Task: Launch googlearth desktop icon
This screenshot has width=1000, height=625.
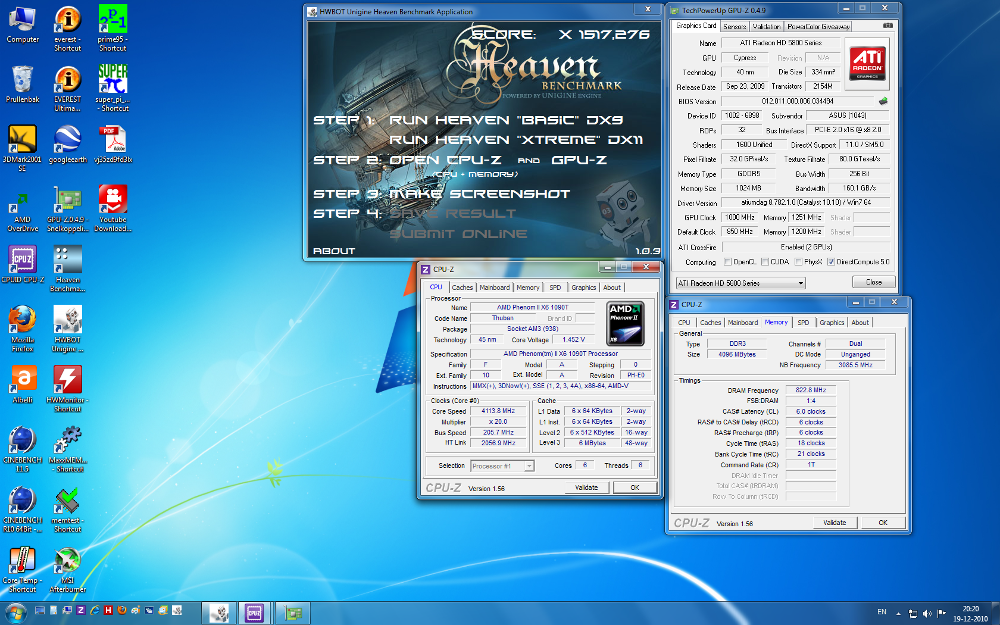Action: 68,144
